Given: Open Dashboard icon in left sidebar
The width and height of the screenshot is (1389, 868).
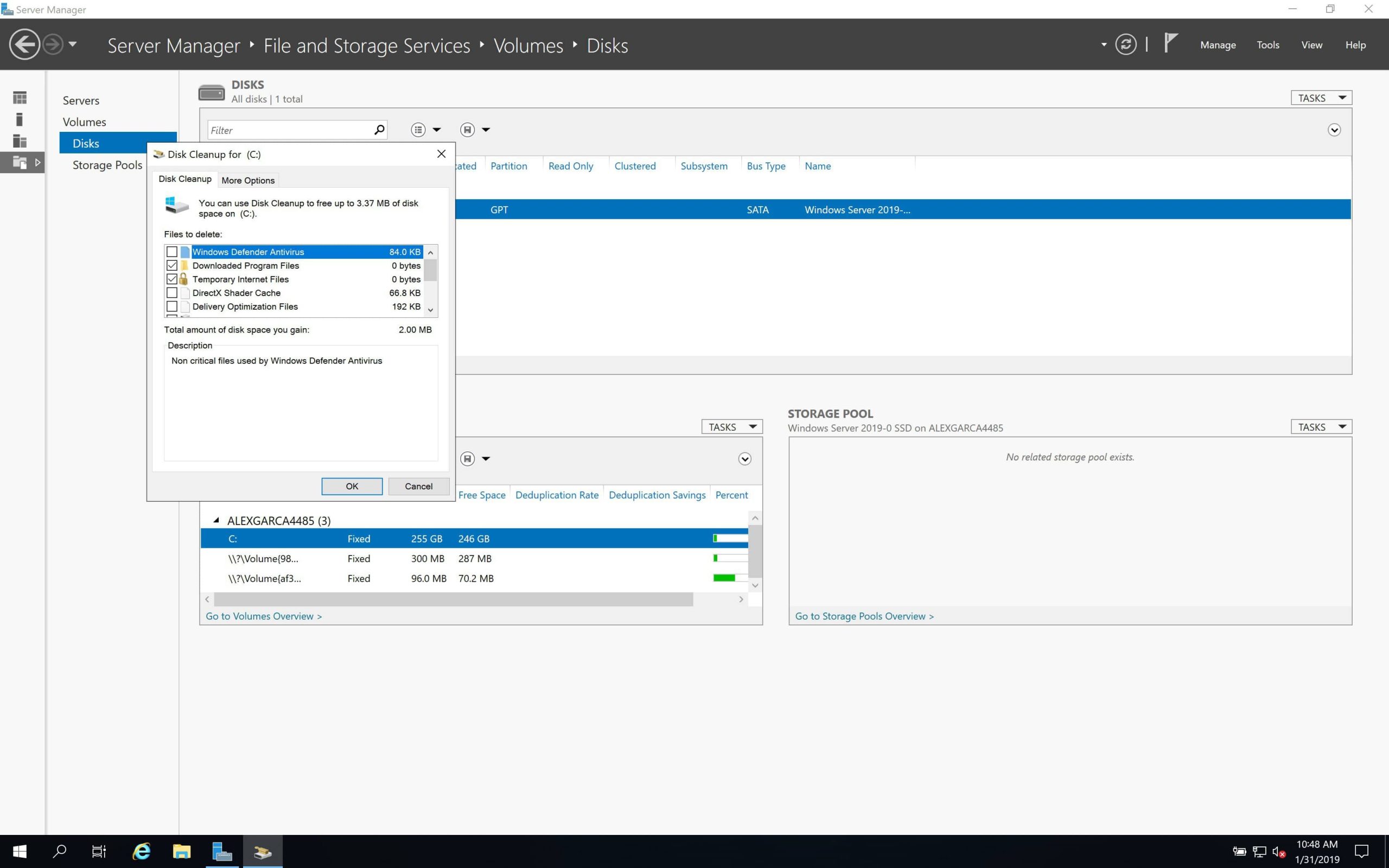Looking at the screenshot, I should [x=20, y=98].
